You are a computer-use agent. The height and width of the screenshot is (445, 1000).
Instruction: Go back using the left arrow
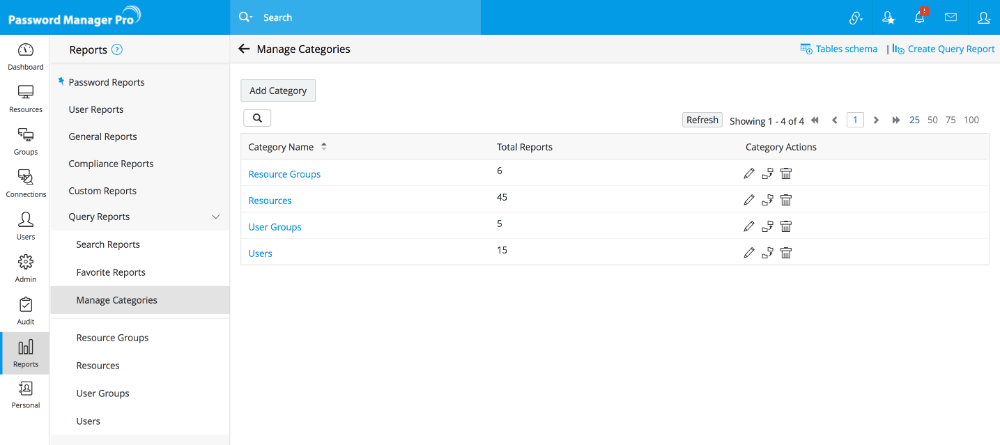(x=244, y=48)
